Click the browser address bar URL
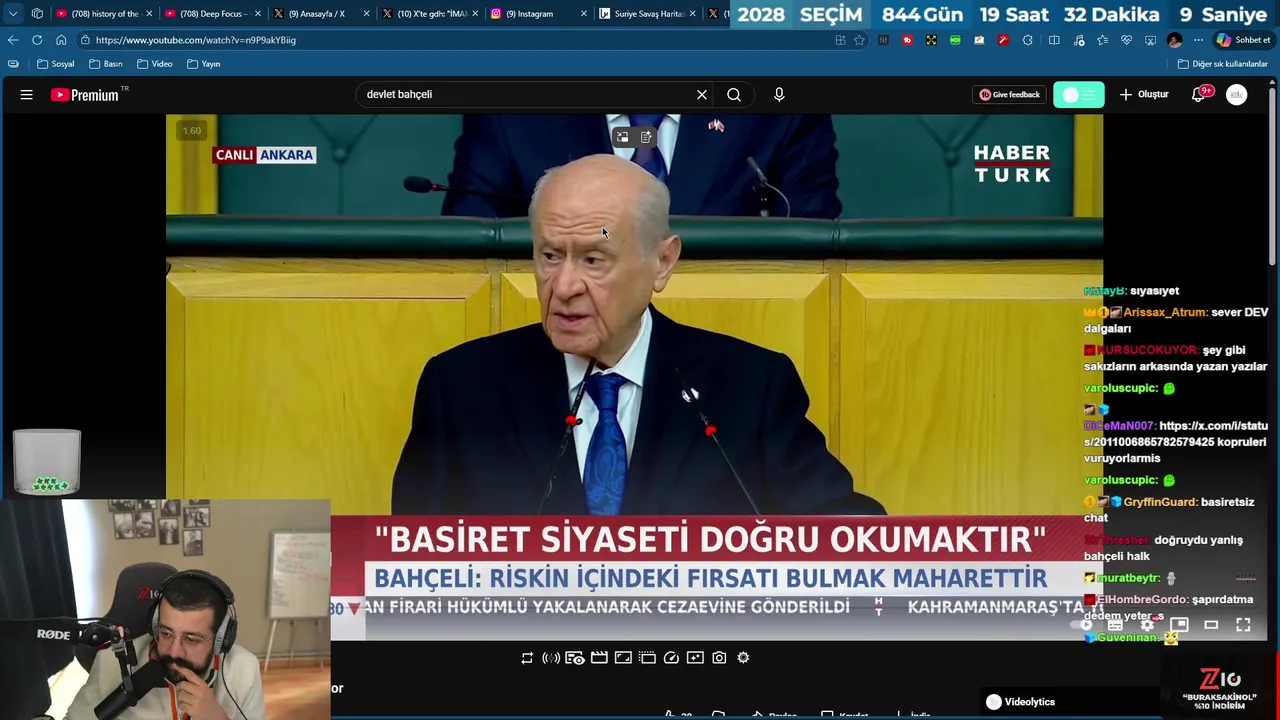The height and width of the screenshot is (720, 1280). 196,40
